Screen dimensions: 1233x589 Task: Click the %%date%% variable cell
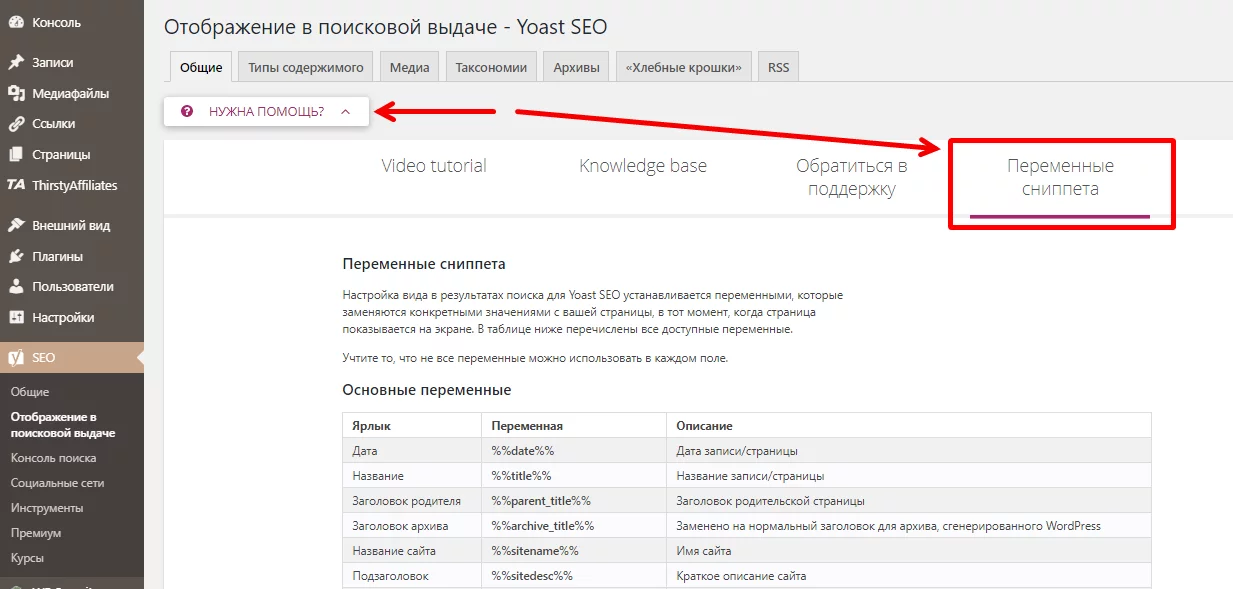point(573,451)
